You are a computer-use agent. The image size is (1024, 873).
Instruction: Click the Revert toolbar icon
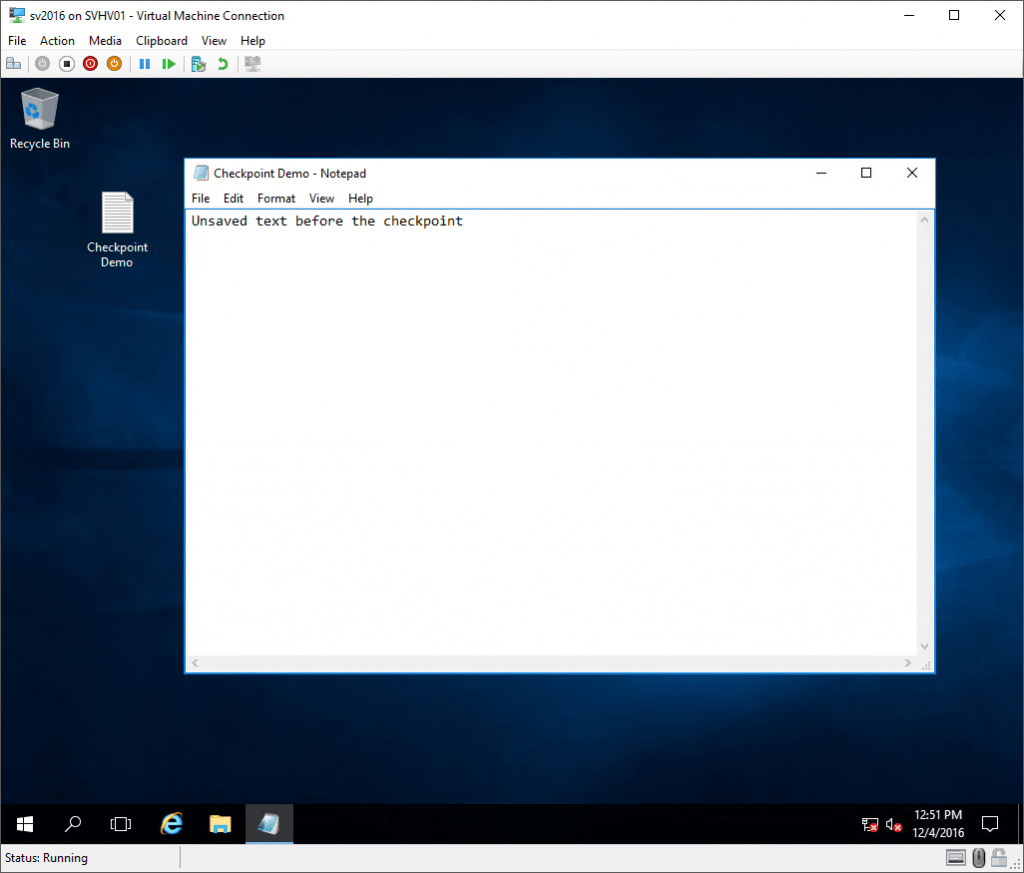point(223,64)
